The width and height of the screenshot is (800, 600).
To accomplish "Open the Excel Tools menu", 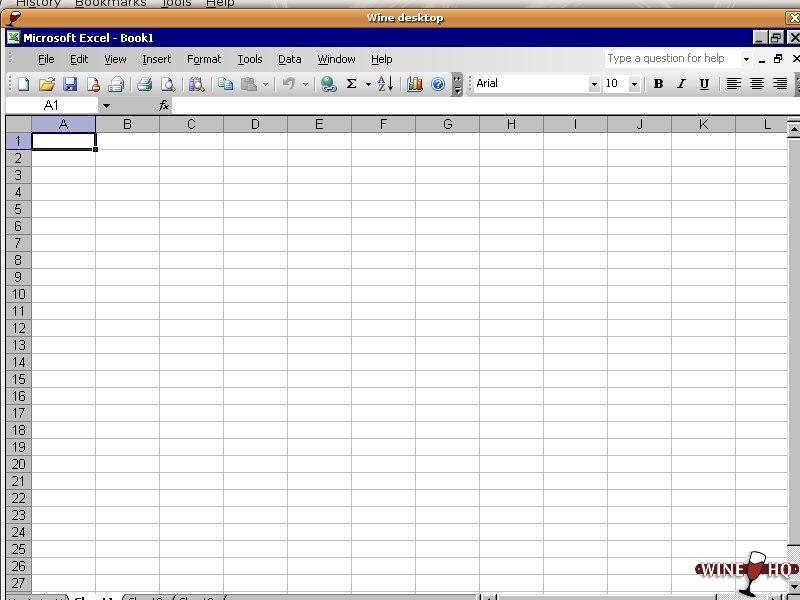I will [x=250, y=59].
